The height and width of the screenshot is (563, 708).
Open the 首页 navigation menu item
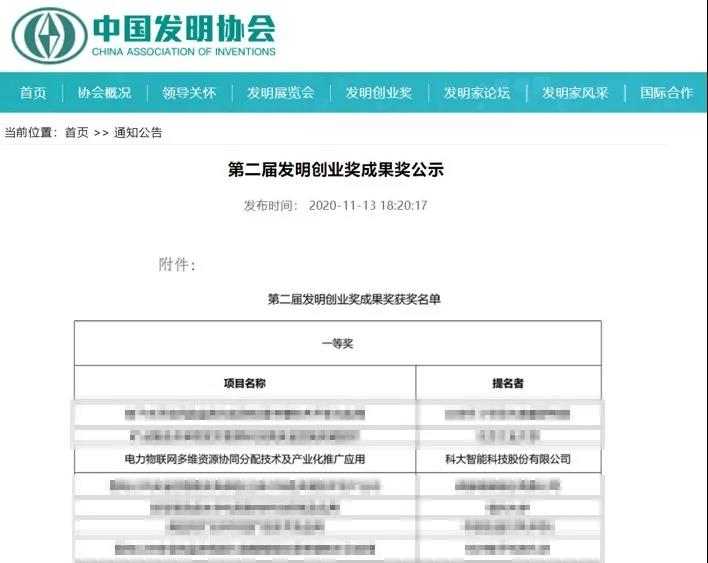pyautogui.click(x=33, y=92)
